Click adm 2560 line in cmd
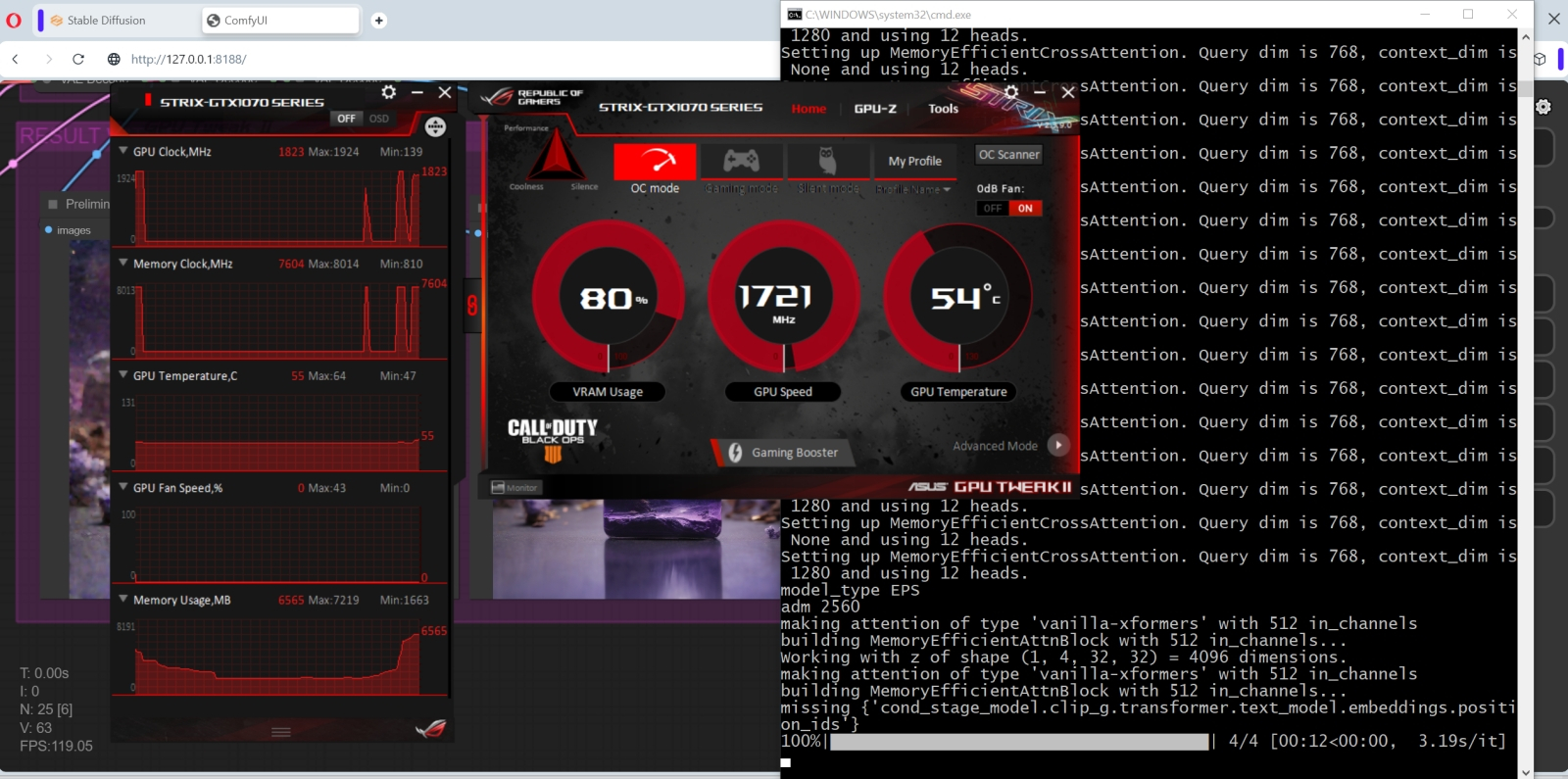Image resolution: width=1568 pixels, height=779 pixels. point(820,607)
